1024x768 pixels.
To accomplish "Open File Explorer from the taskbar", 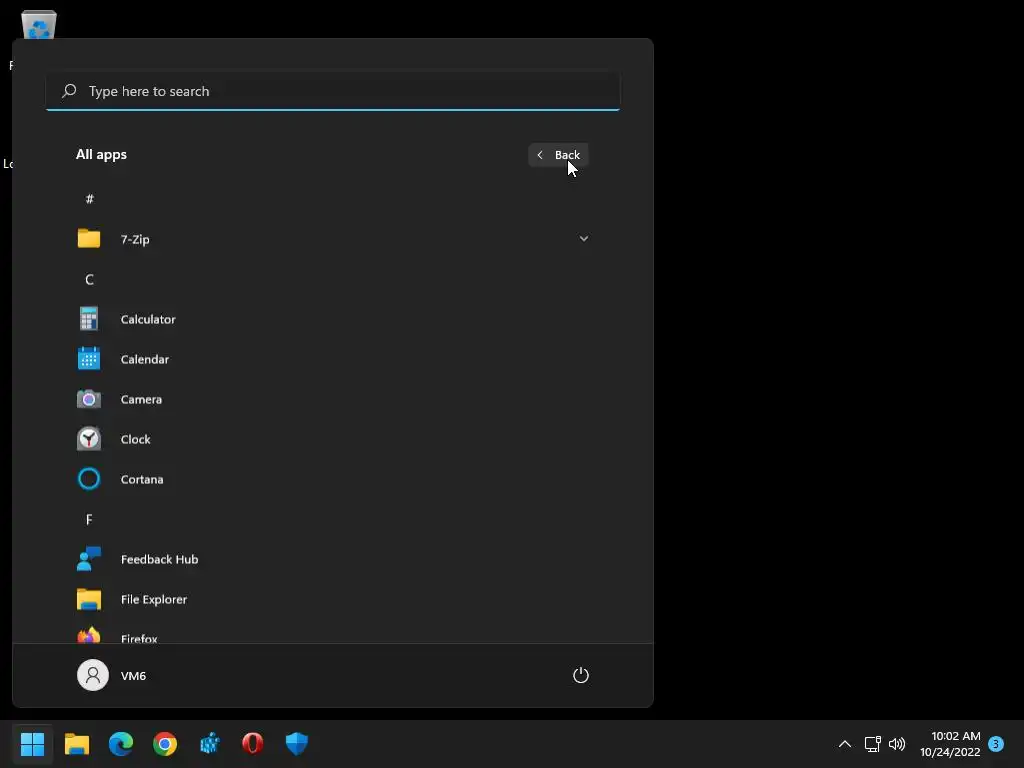I will (76, 743).
